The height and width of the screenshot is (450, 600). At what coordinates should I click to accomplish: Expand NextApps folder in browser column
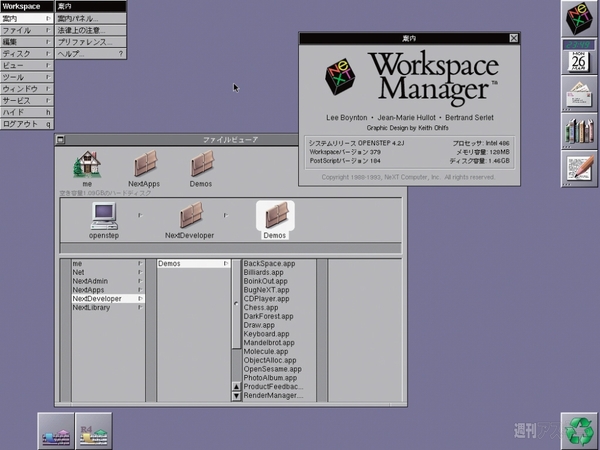point(108,290)
